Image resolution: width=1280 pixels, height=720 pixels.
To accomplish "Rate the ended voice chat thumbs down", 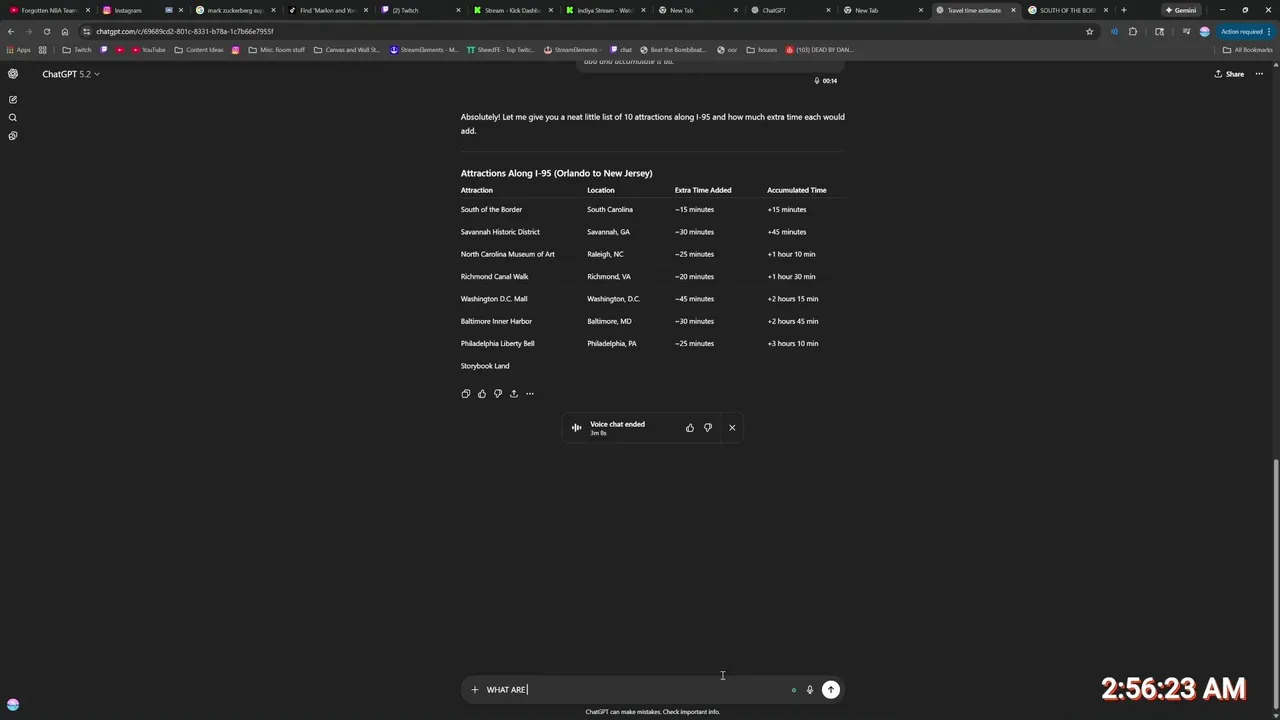I will click(x=708, y=428).
